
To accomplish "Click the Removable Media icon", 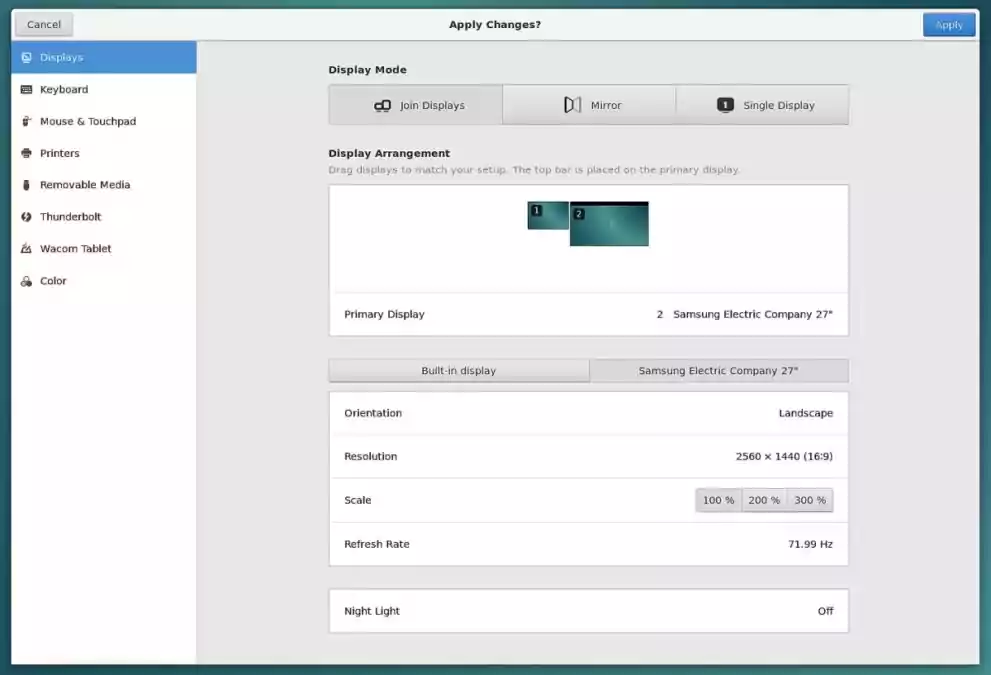I will 26,185.
